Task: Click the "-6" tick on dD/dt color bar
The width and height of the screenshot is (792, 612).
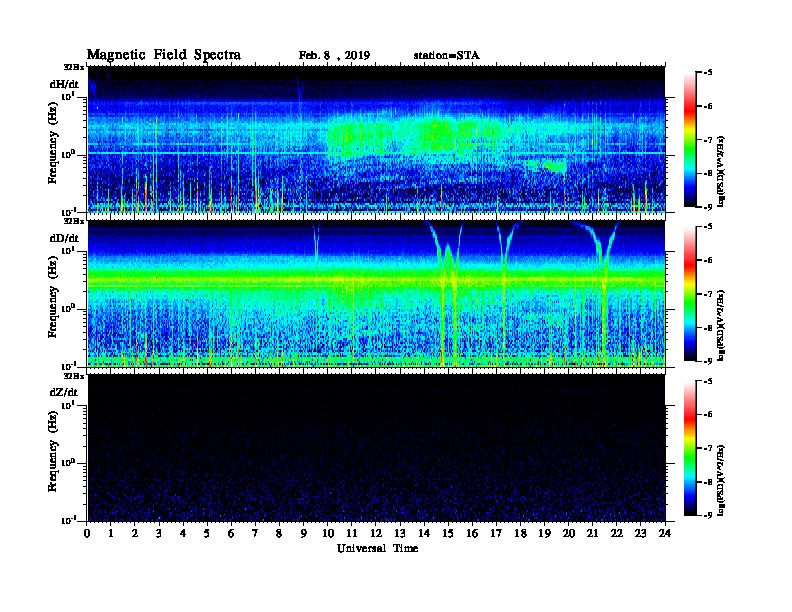Action: click(x=707, y=260)
